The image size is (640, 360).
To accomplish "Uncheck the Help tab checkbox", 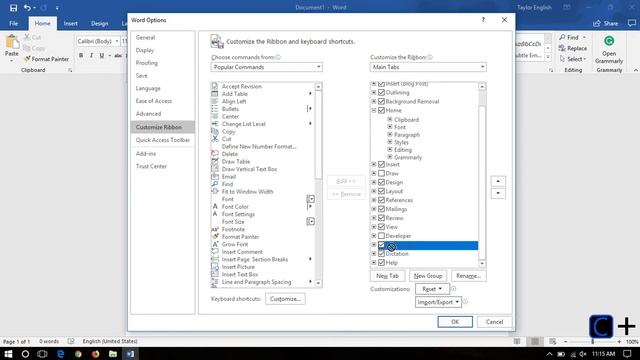I will pyautogui.click(x=381, y=262).
